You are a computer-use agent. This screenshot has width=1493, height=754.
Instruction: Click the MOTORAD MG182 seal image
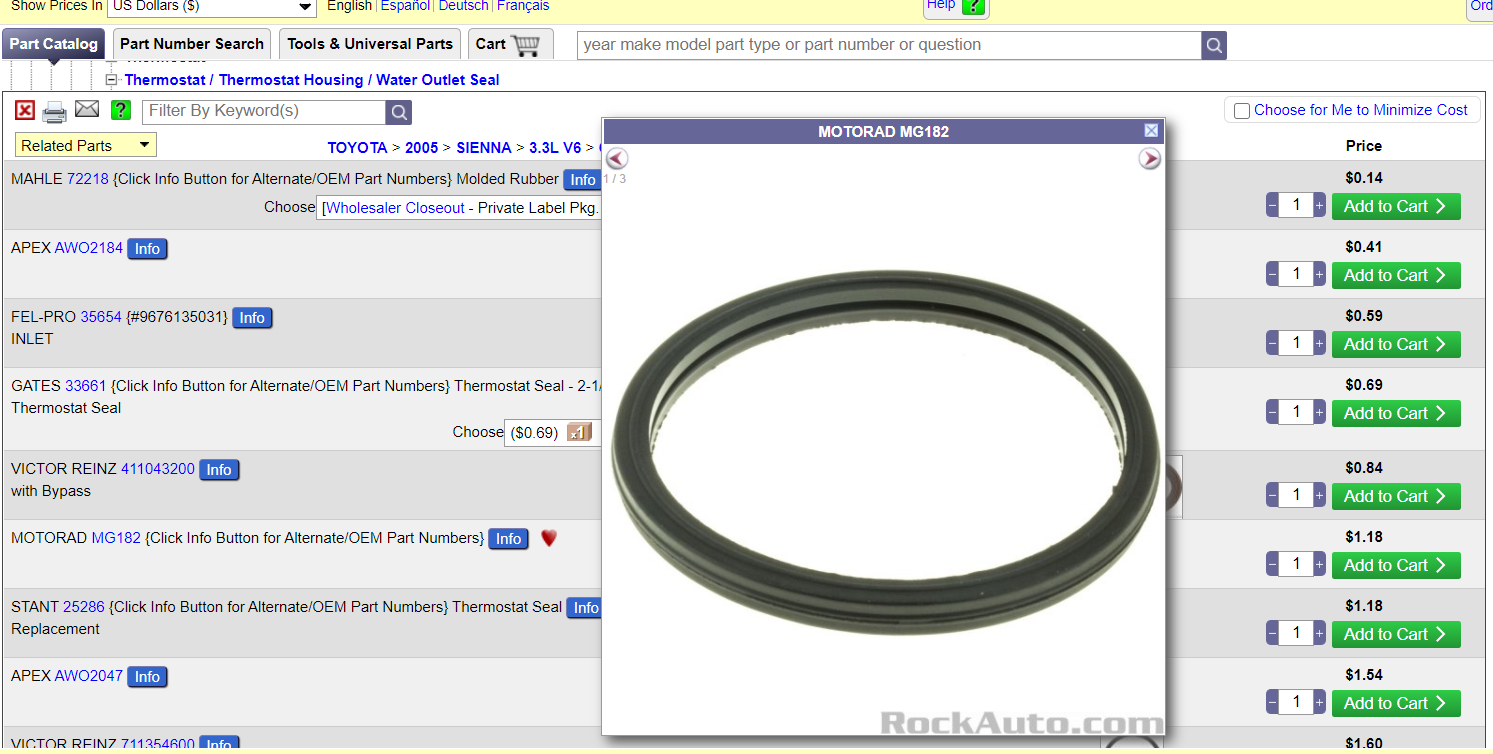click(x=884, y=450)
